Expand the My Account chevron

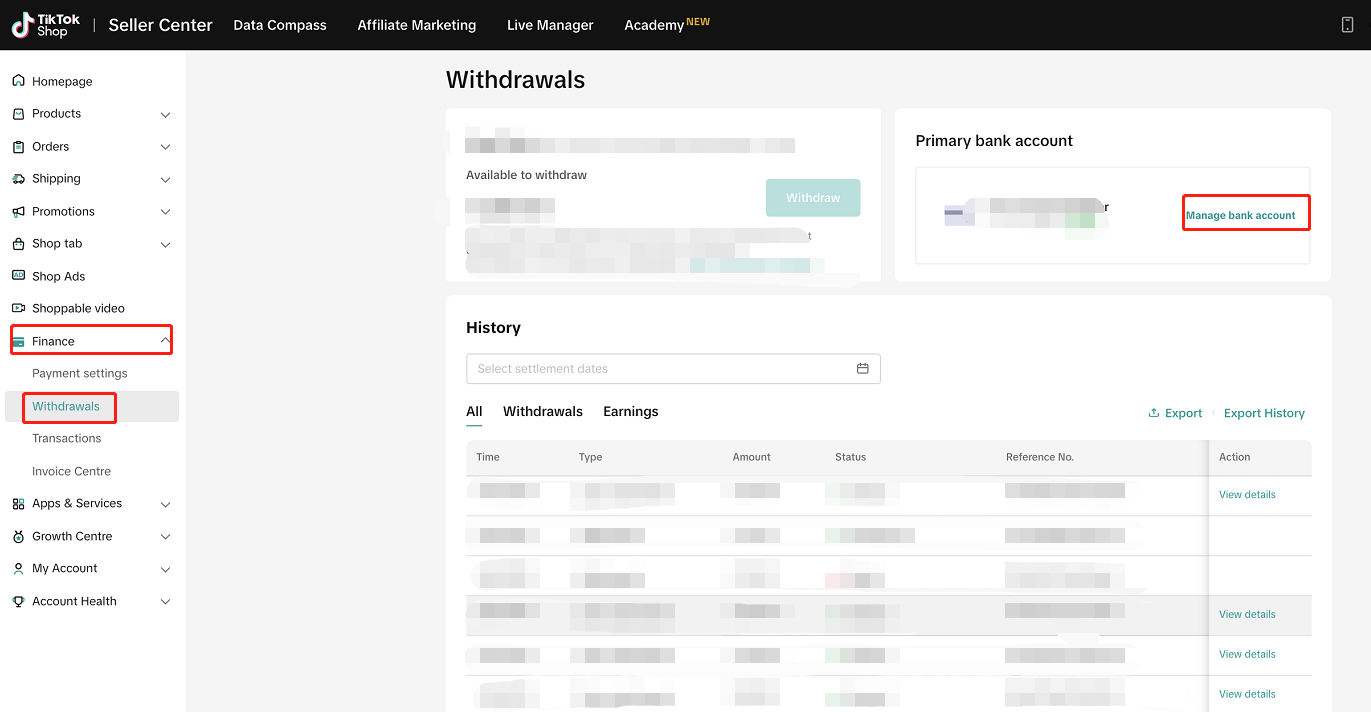[165, 569]
